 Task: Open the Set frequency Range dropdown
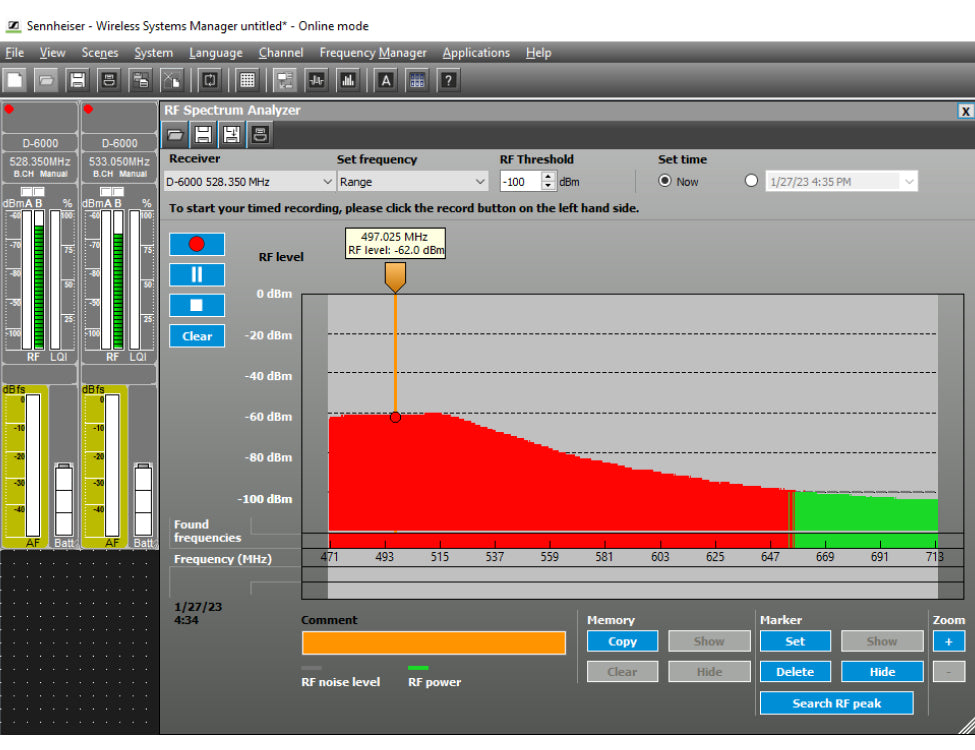click(479, 182)
